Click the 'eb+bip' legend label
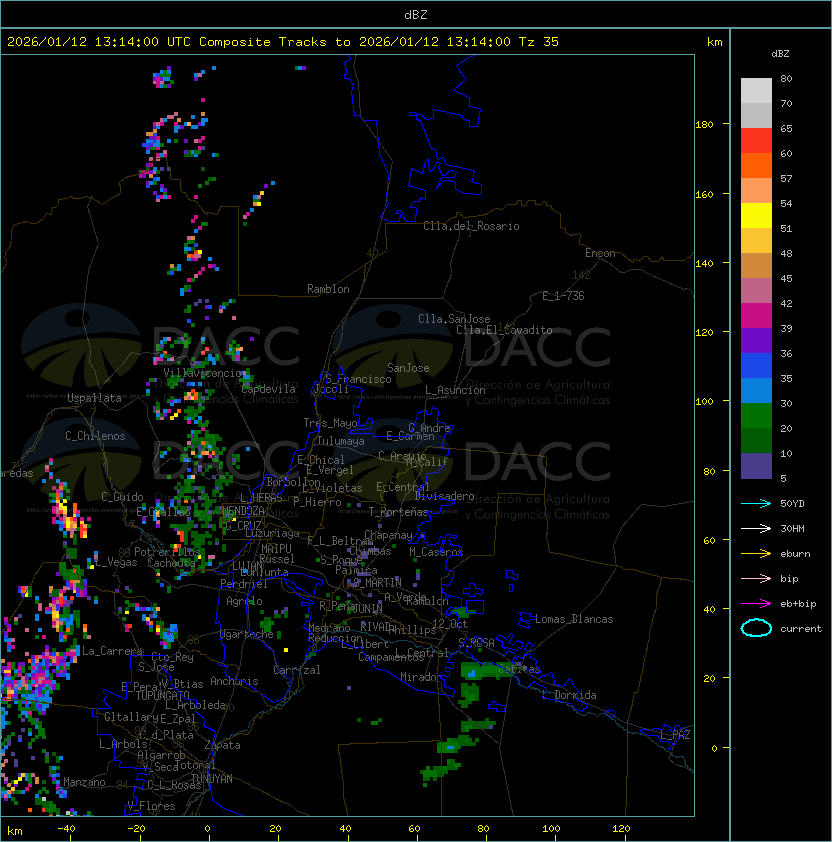 pyautogui.click(x=798, y=604)
